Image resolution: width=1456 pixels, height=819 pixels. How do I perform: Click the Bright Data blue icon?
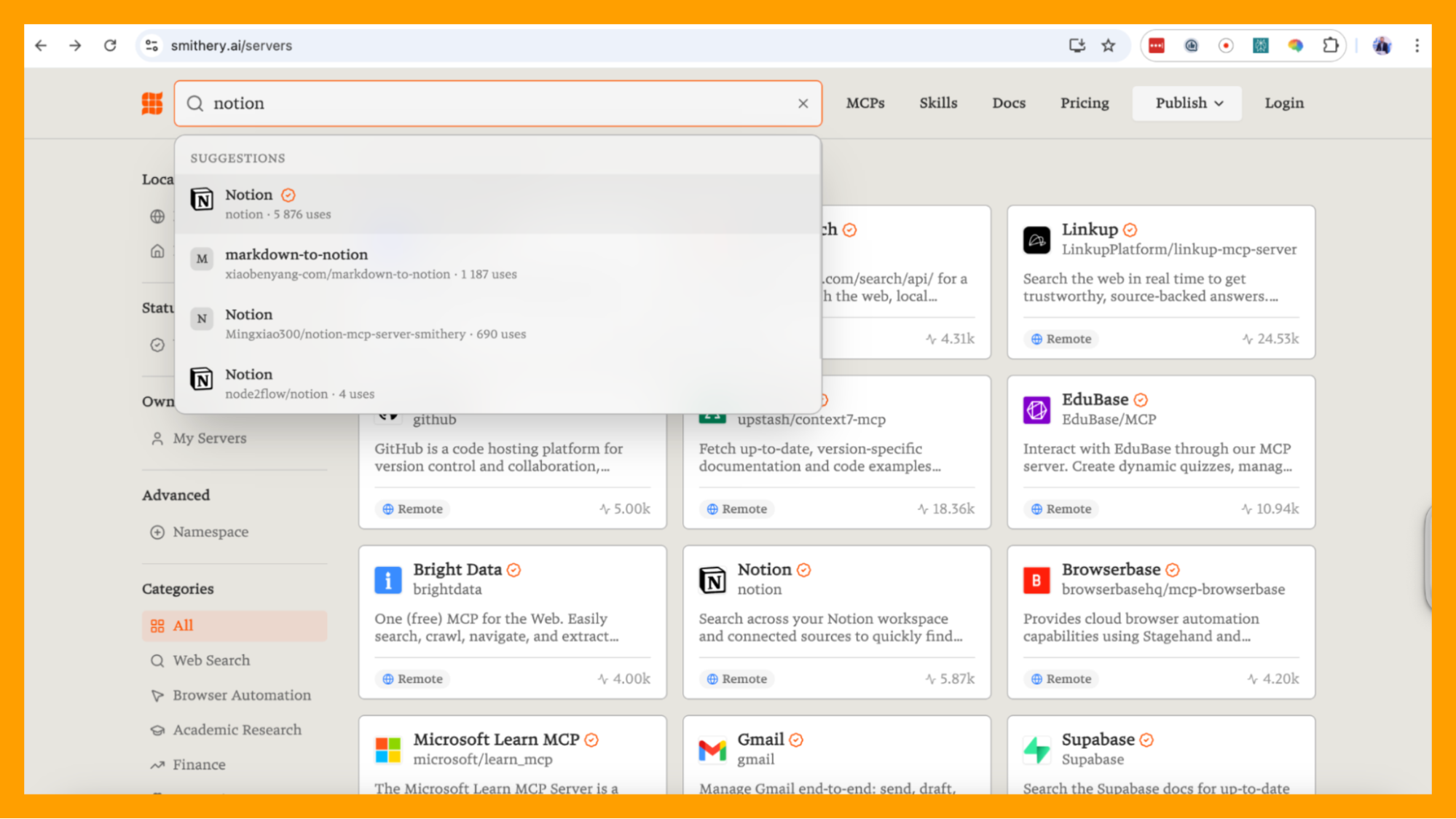point(388,580)
